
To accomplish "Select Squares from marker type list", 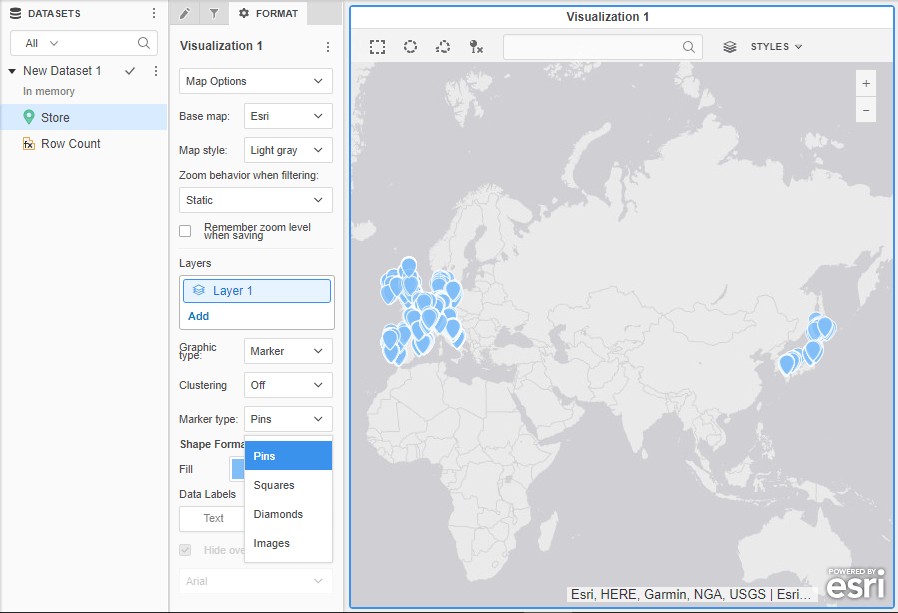I will [274, 485].
